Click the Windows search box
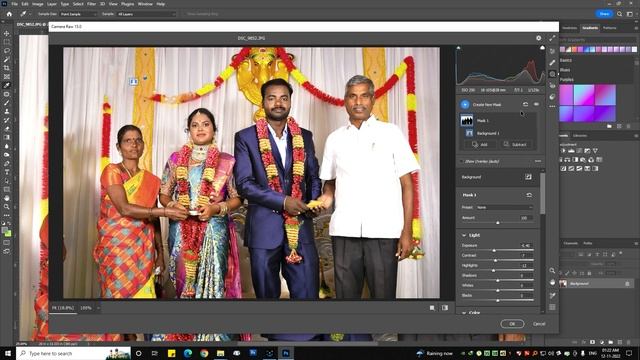This screenshot has height=360, width=640. tap(73, 353)
